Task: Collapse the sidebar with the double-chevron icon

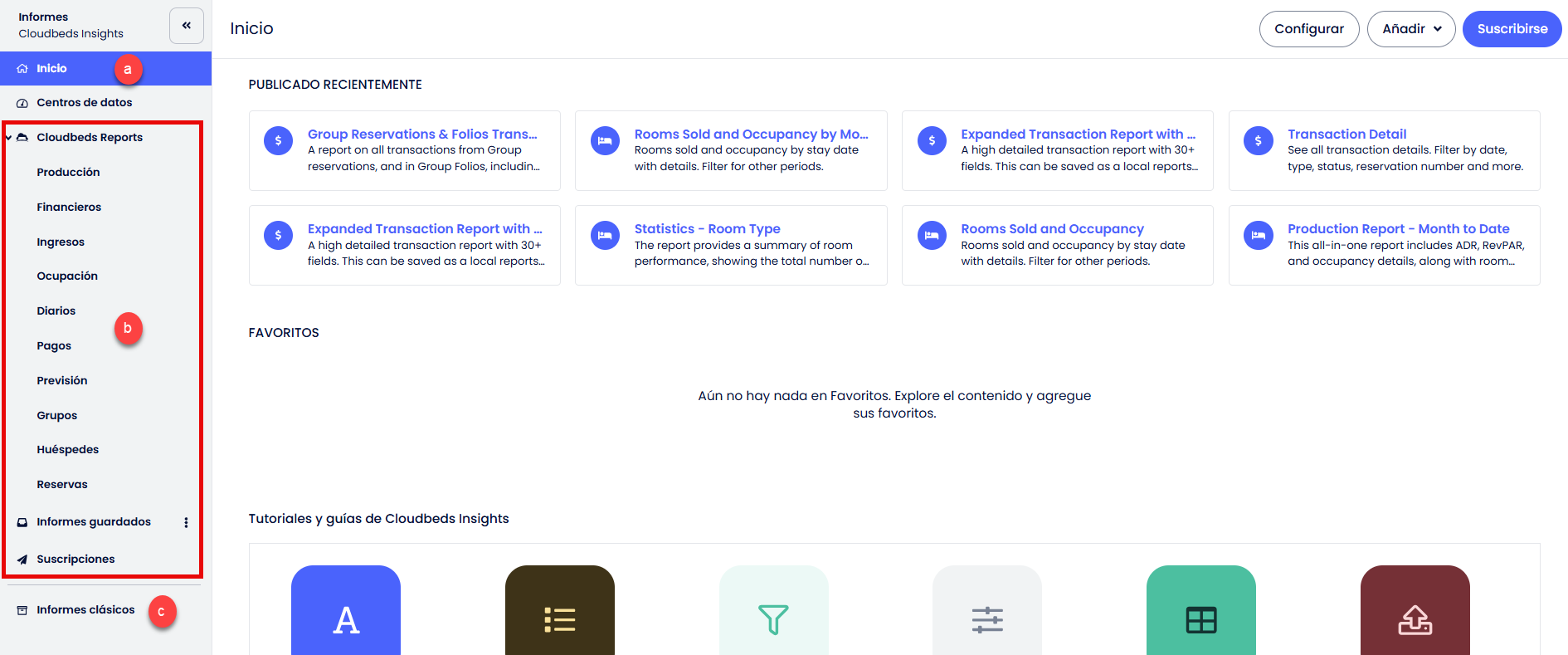Action: click(x=187, y=26)
